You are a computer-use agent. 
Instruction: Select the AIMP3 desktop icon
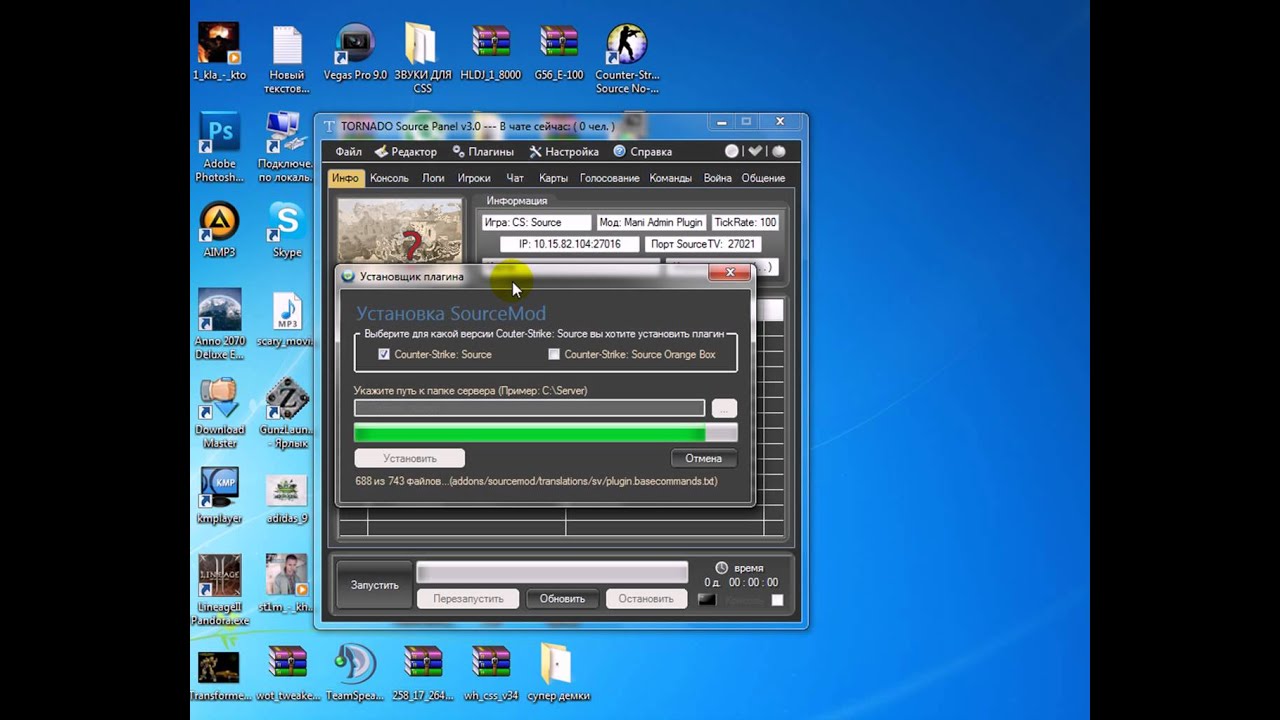coord(219,230)
